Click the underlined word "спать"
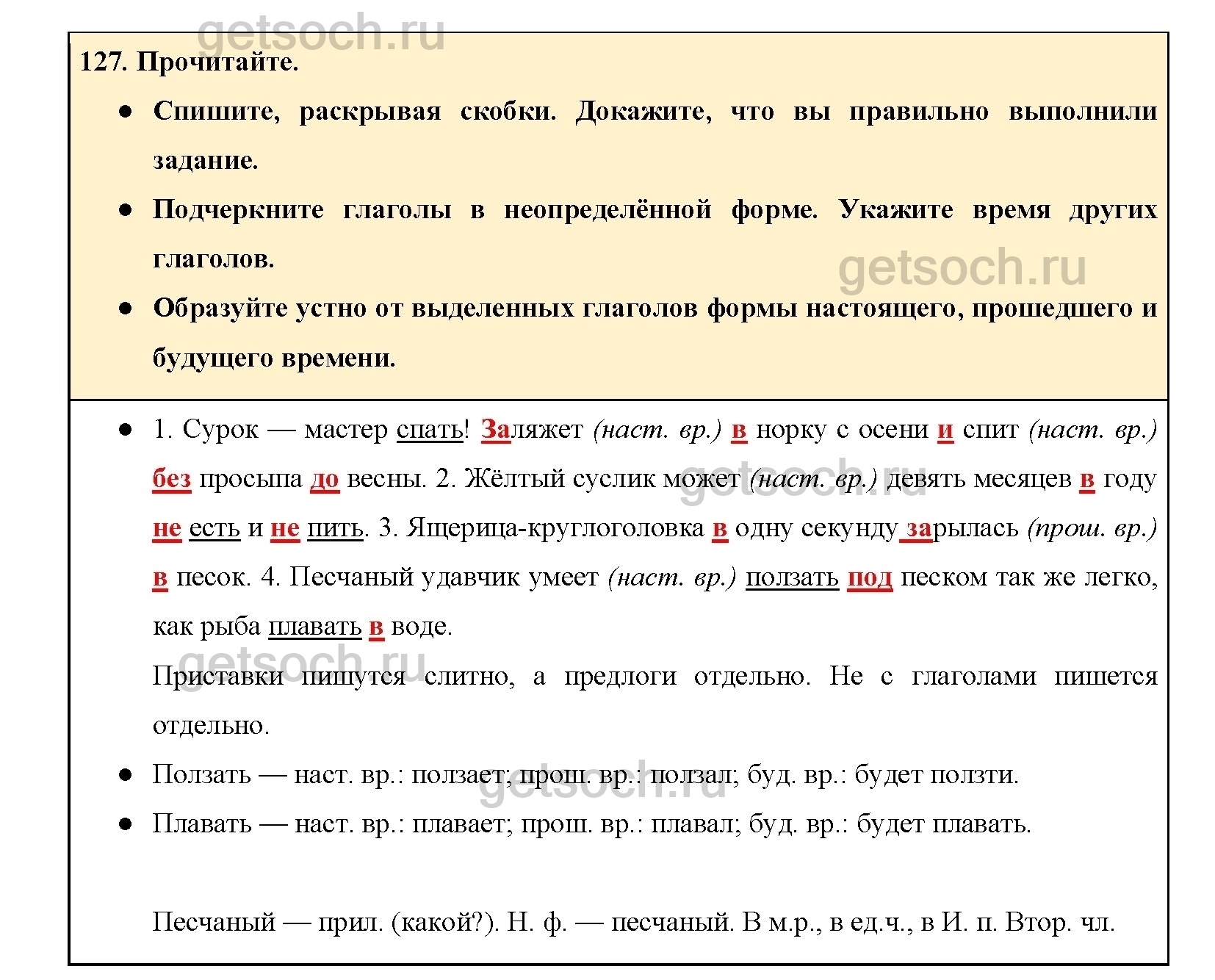This screenshot has height=980, width=1215. click(x=430, y=429)
